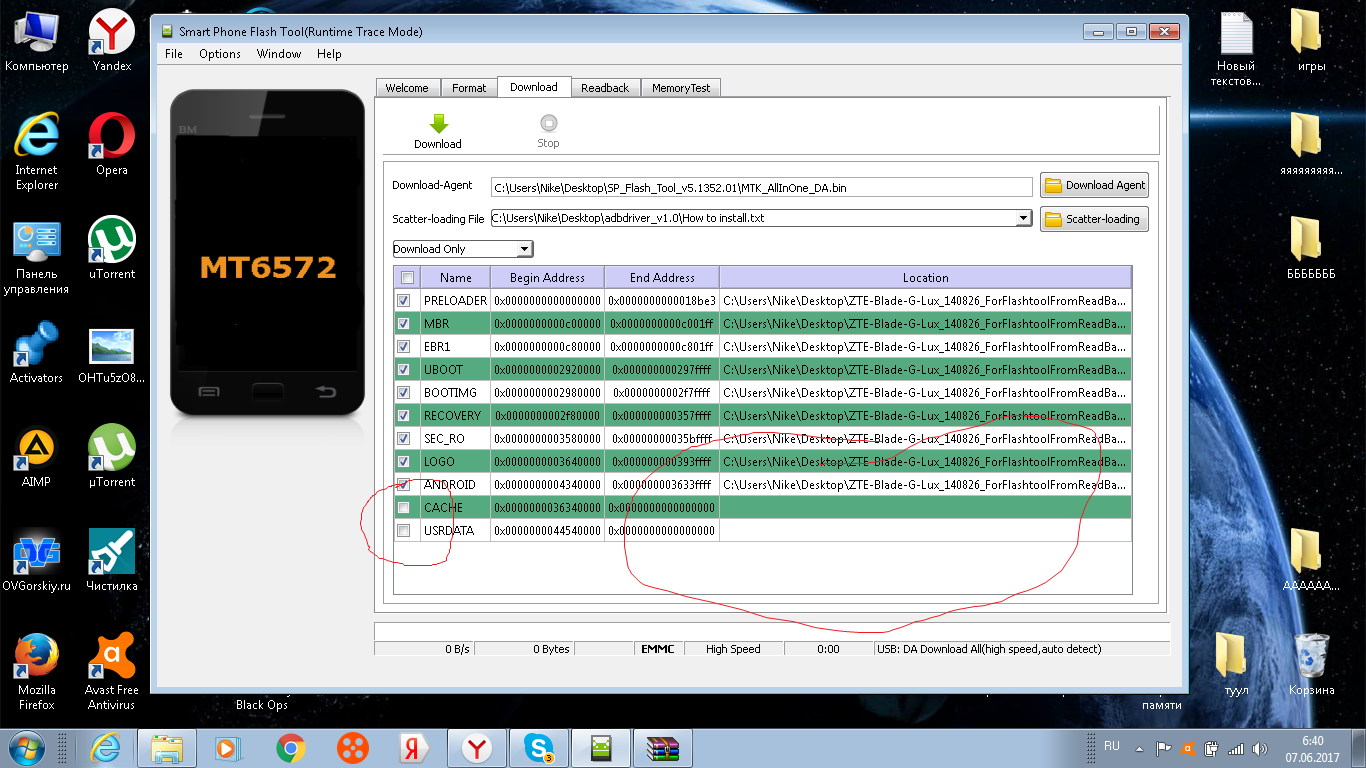Open the Корзина recycle bin icon

click(1311, 658)
